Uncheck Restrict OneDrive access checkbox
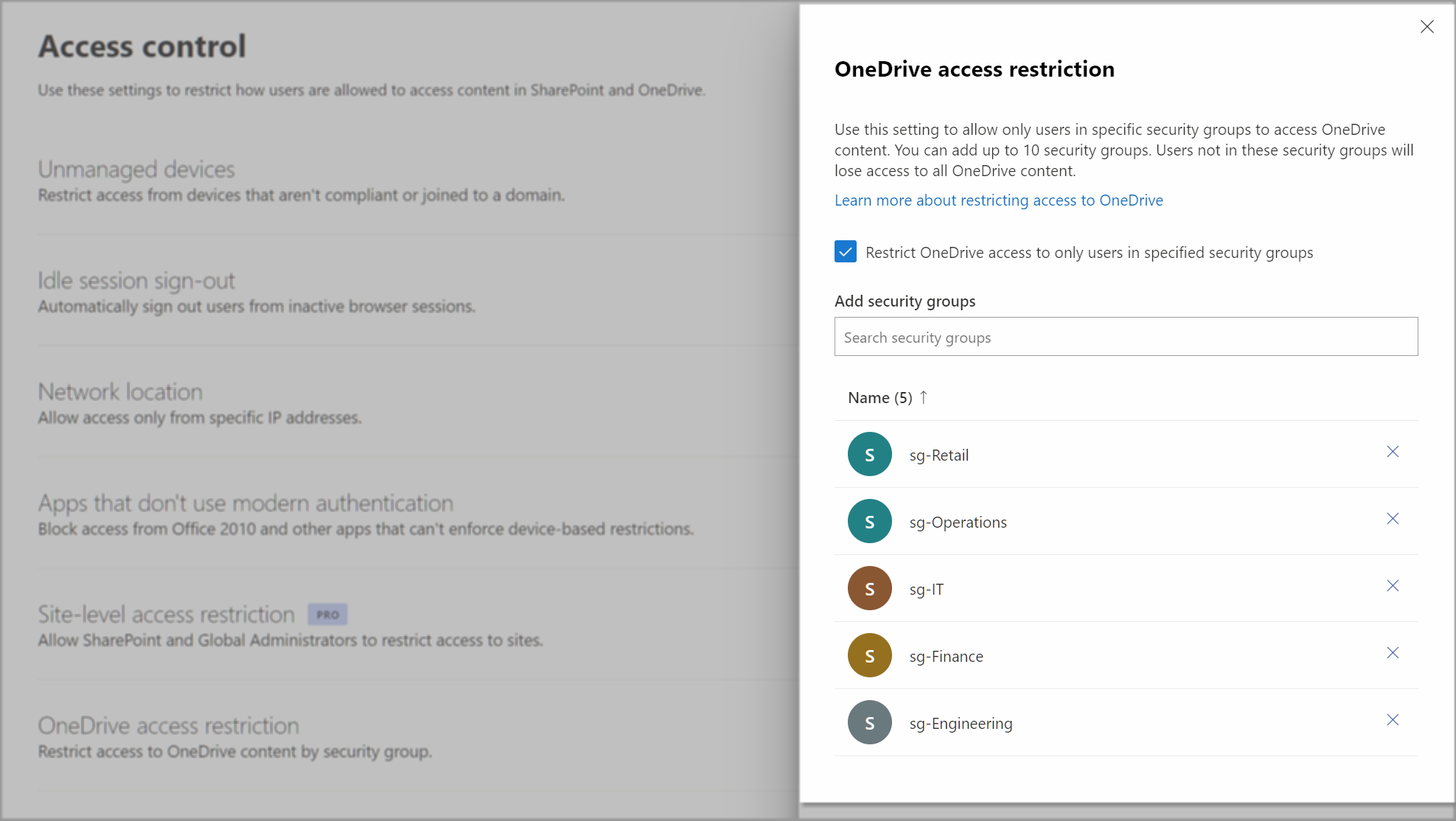The height and width of the screenshot is (821, 1456). point(846,251)
